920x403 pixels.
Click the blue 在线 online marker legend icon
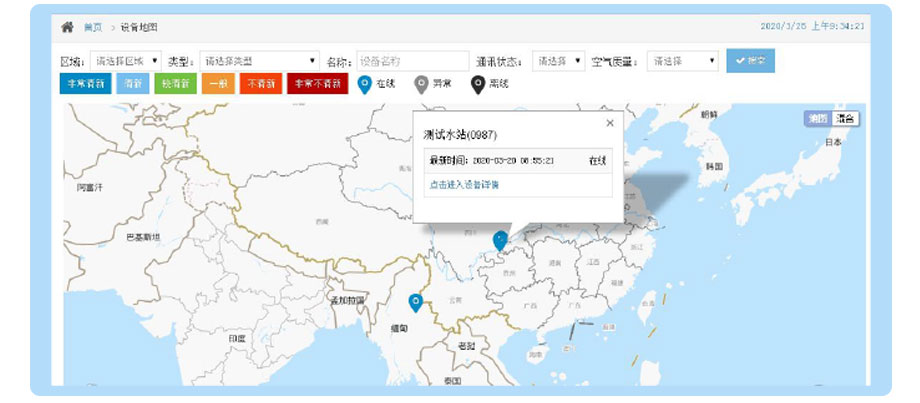[x=365, y=84]
